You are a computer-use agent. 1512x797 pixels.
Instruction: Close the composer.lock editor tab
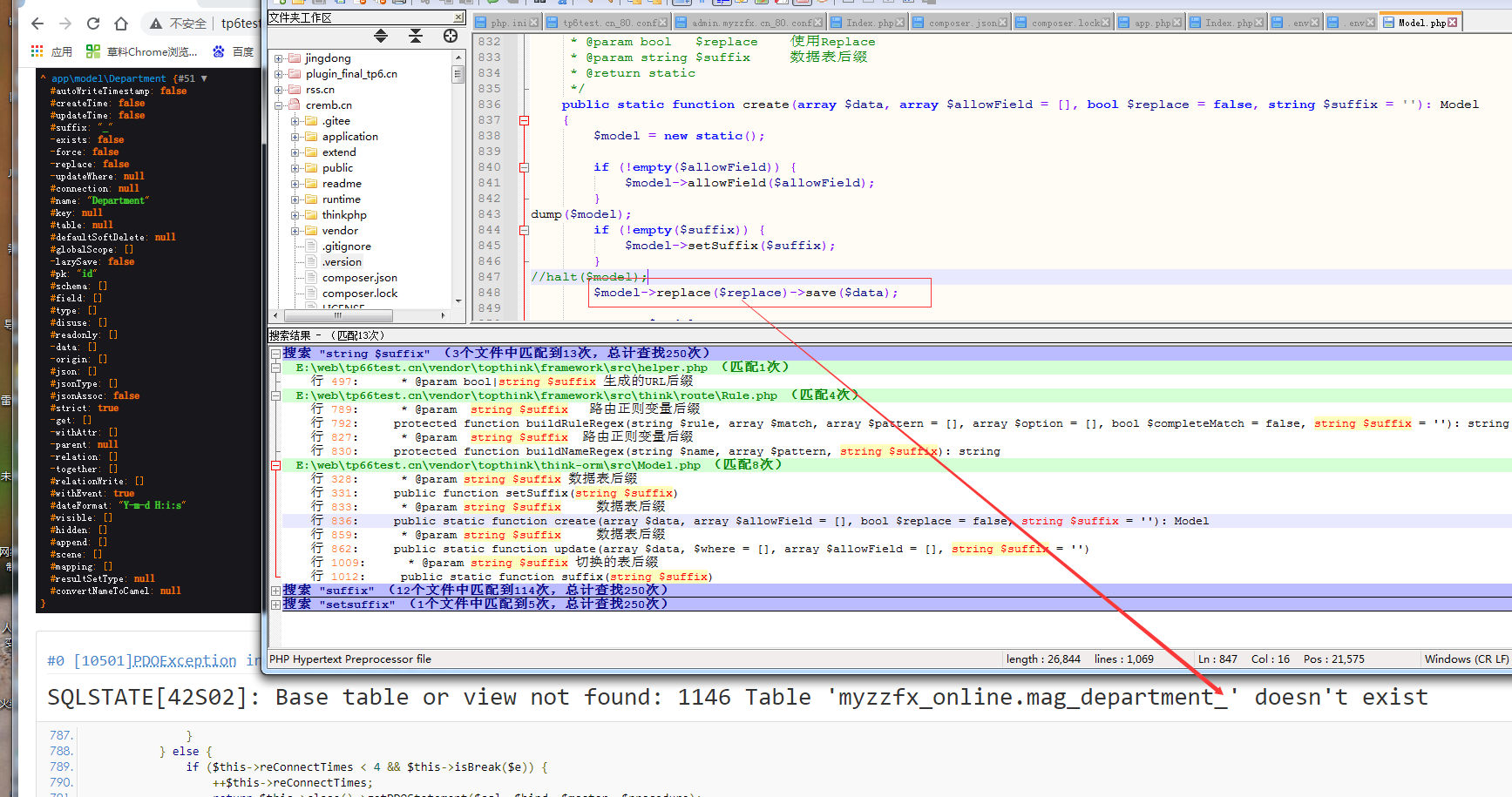pos(1106,23)
